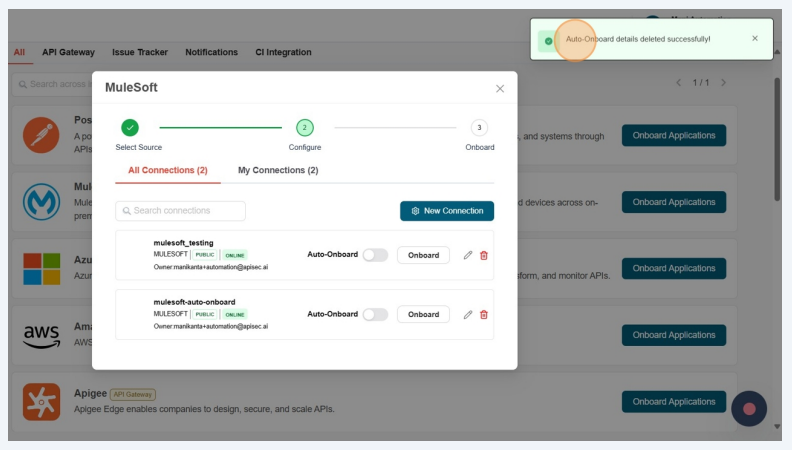This screenshot has width=792, height=450.
Task: Switch to My Connections tab
Action: [x=277, y=170]
